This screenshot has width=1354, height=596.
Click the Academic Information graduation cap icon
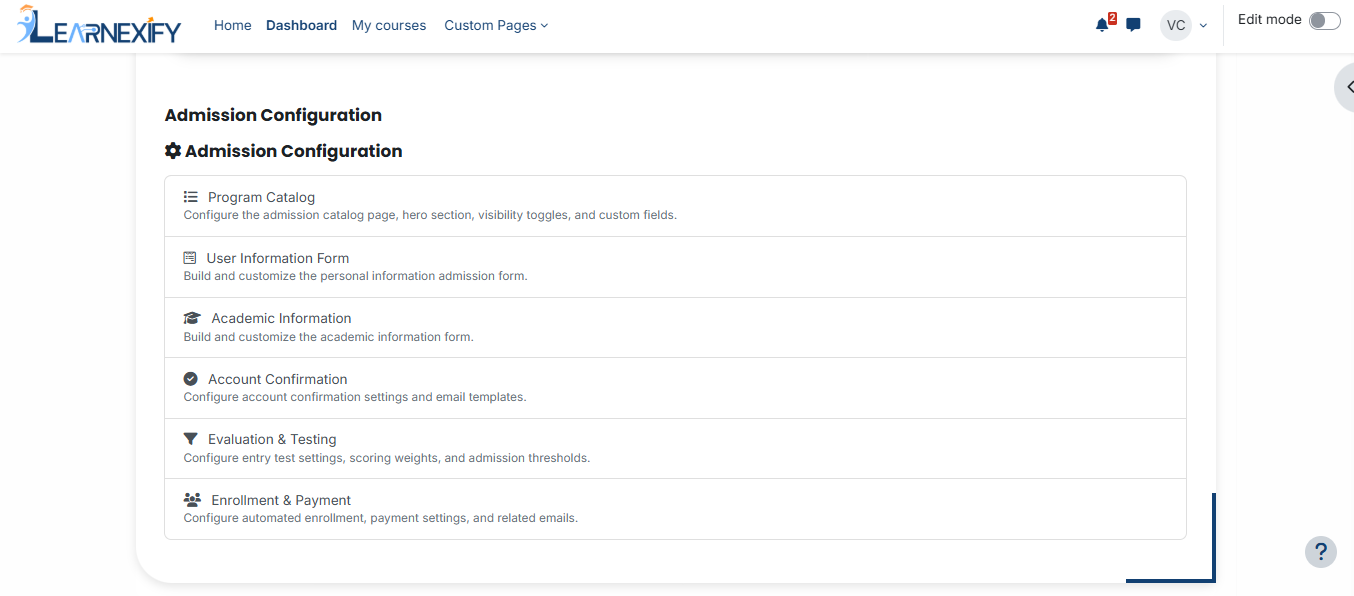coord(192,318)
